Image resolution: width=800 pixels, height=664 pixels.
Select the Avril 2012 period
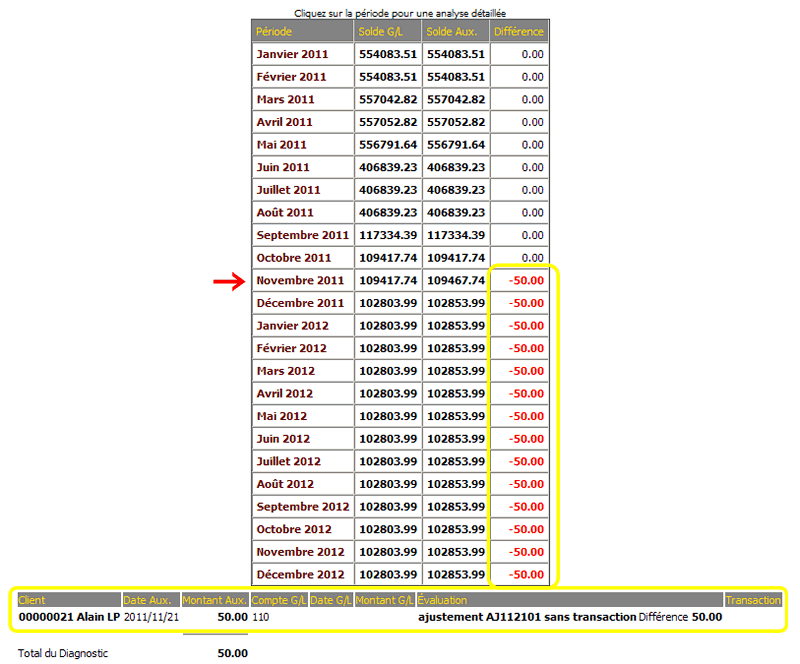click(285, 394)
